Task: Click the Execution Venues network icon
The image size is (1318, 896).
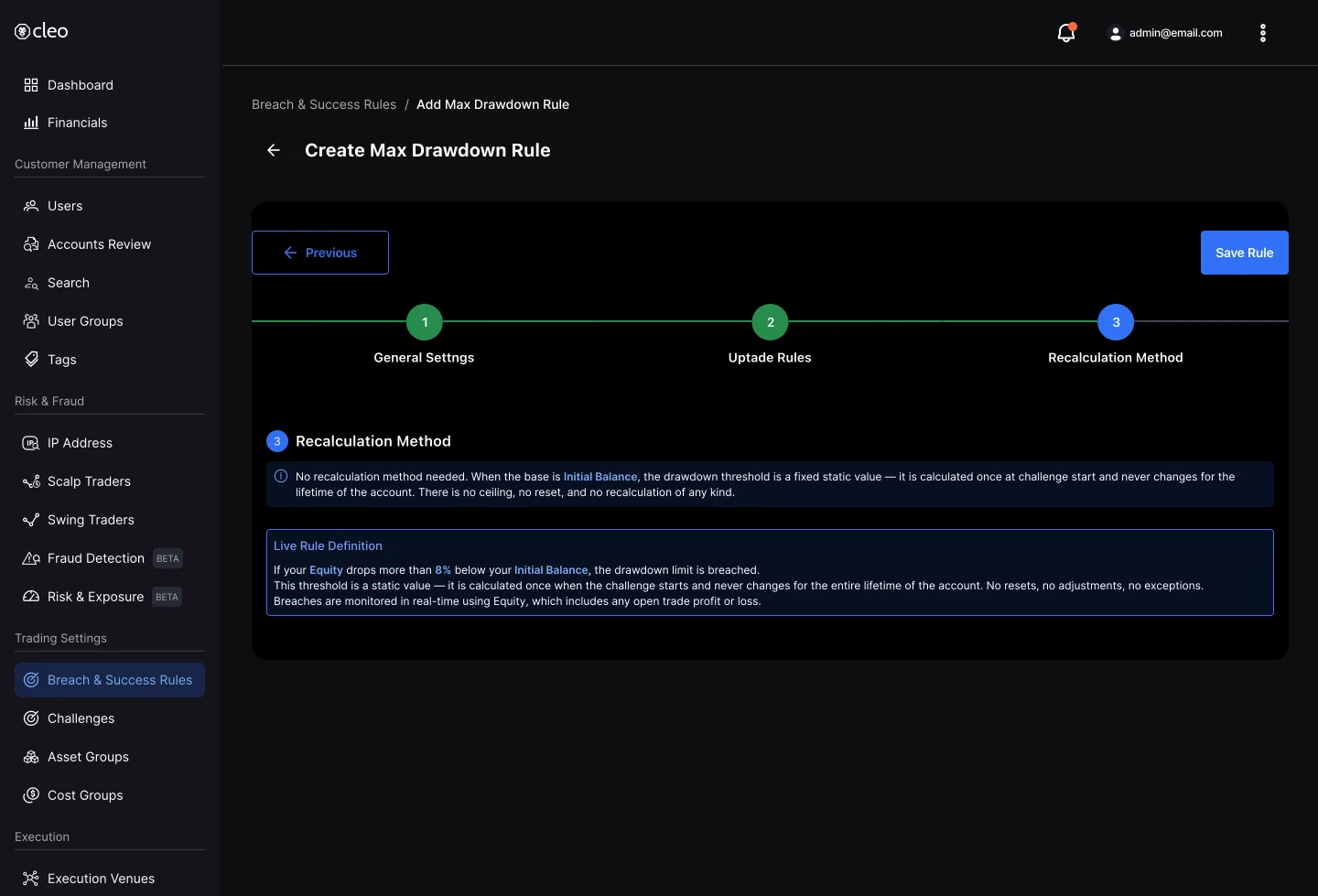Action: [31, 879]
